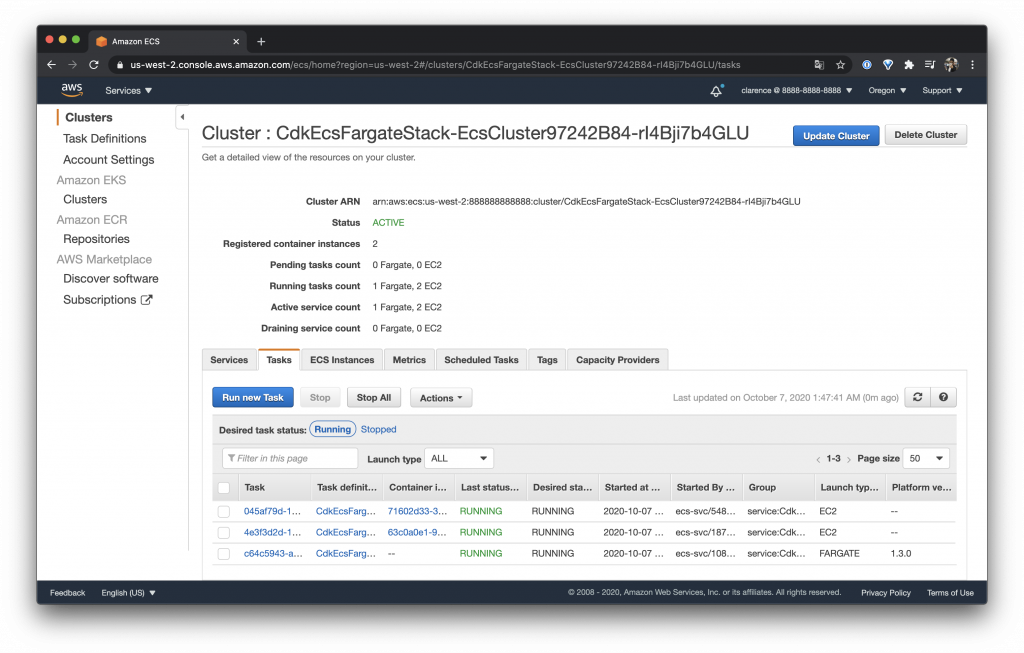
Task: Sort by the Last status column header
Action: click(x=490, y=487)
